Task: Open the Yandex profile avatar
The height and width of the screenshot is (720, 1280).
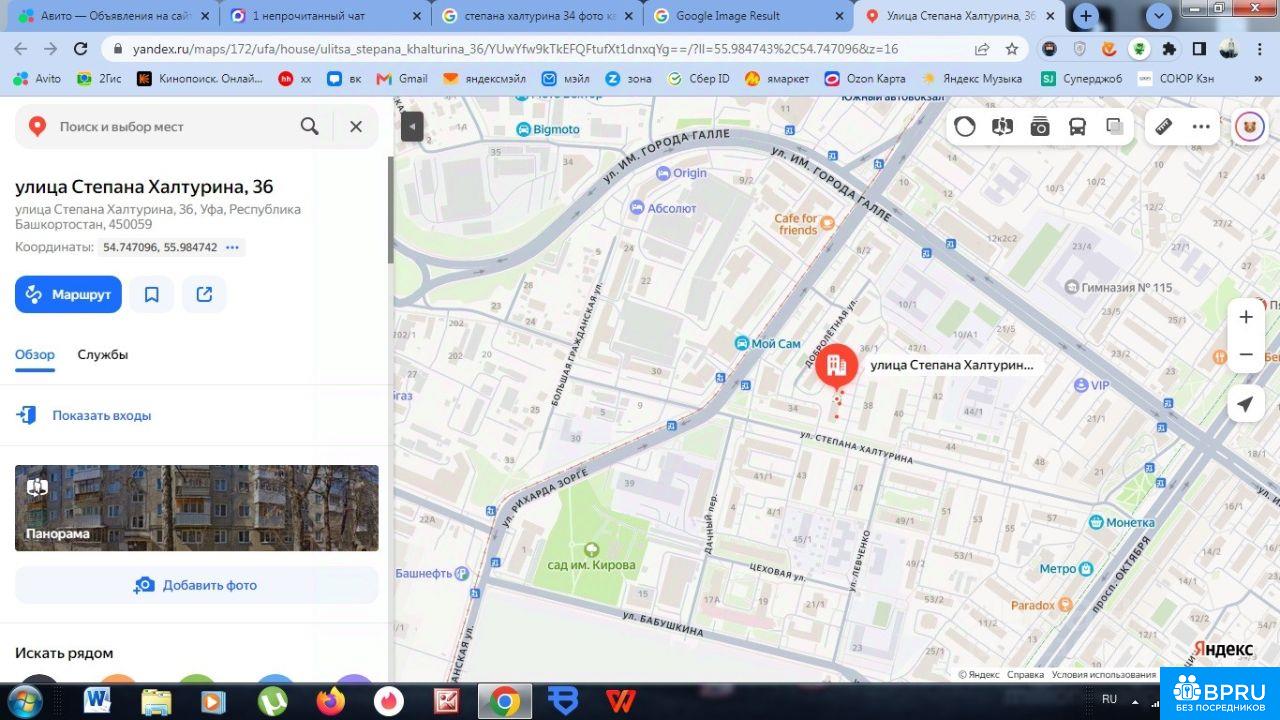Action: coord(1249,126)
